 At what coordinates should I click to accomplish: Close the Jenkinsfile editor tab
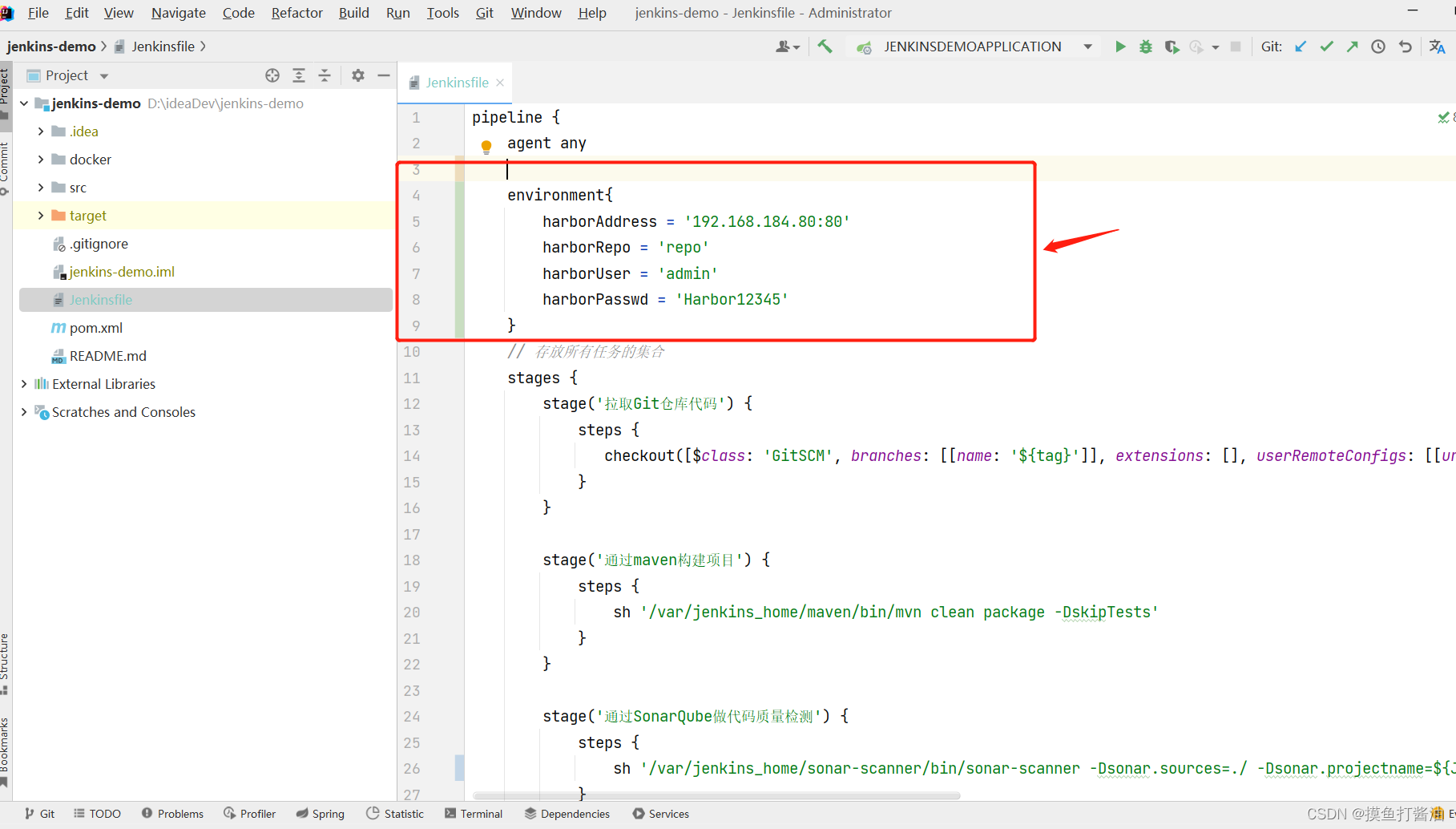(x=500, y=83)
